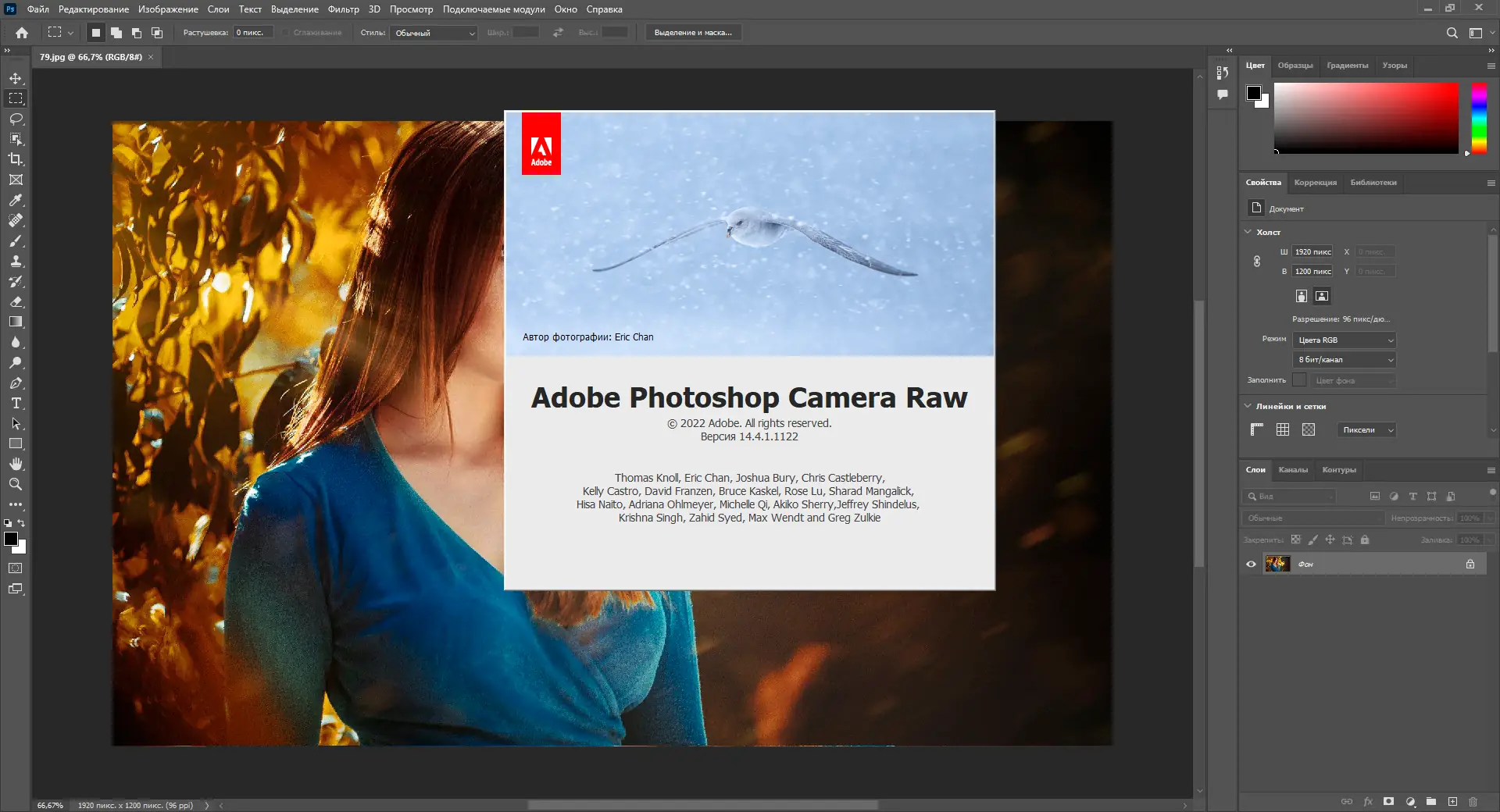Select the Eyedropper tool
Screen dimensions: 1500x812
point(16,200)
